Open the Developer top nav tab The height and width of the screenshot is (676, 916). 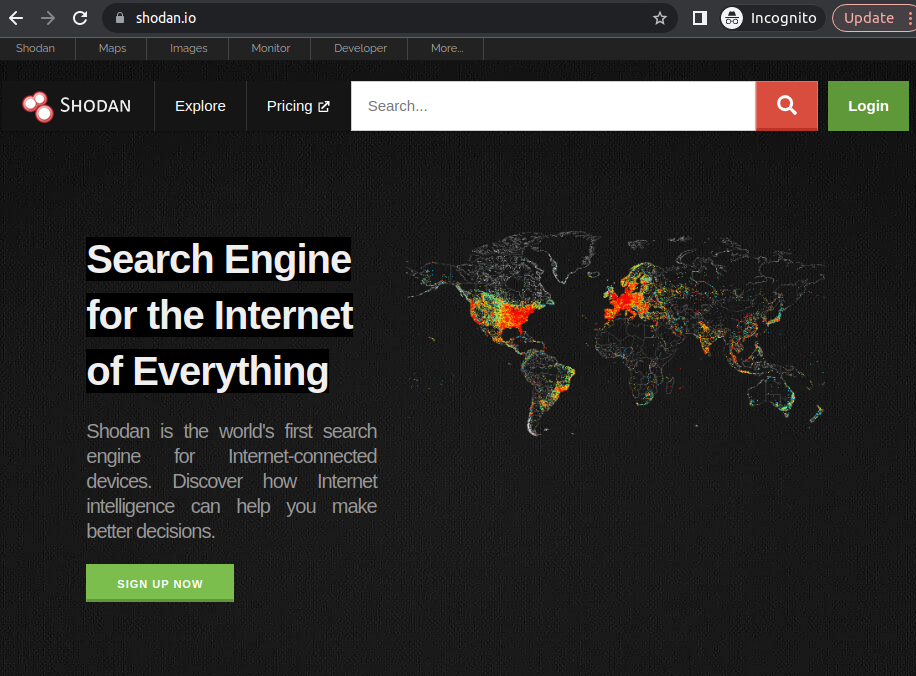click(360, 48)
